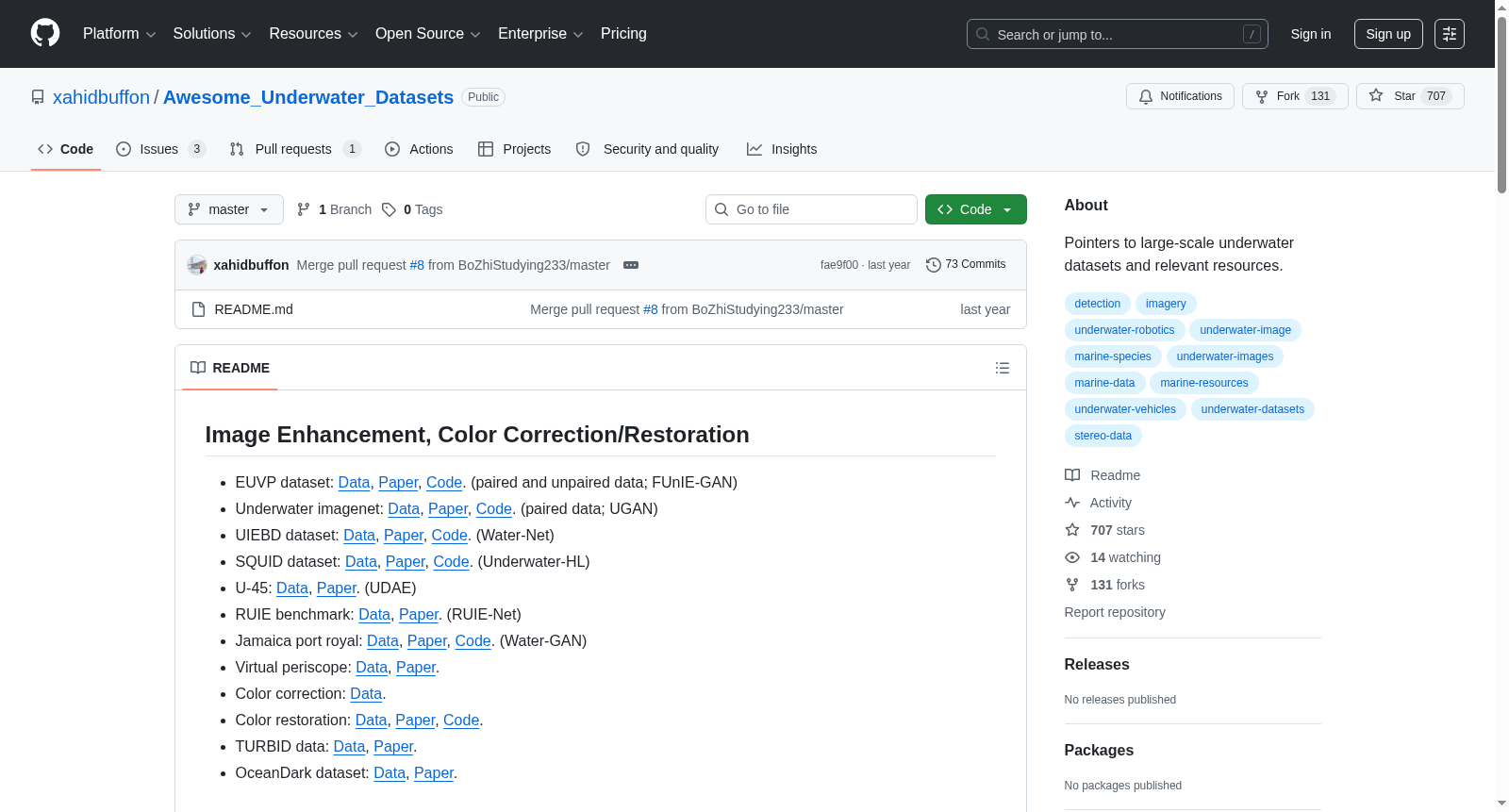
Task: Click the repository book icon beside xahidbuffon
Action: click(x=38, y=97)
